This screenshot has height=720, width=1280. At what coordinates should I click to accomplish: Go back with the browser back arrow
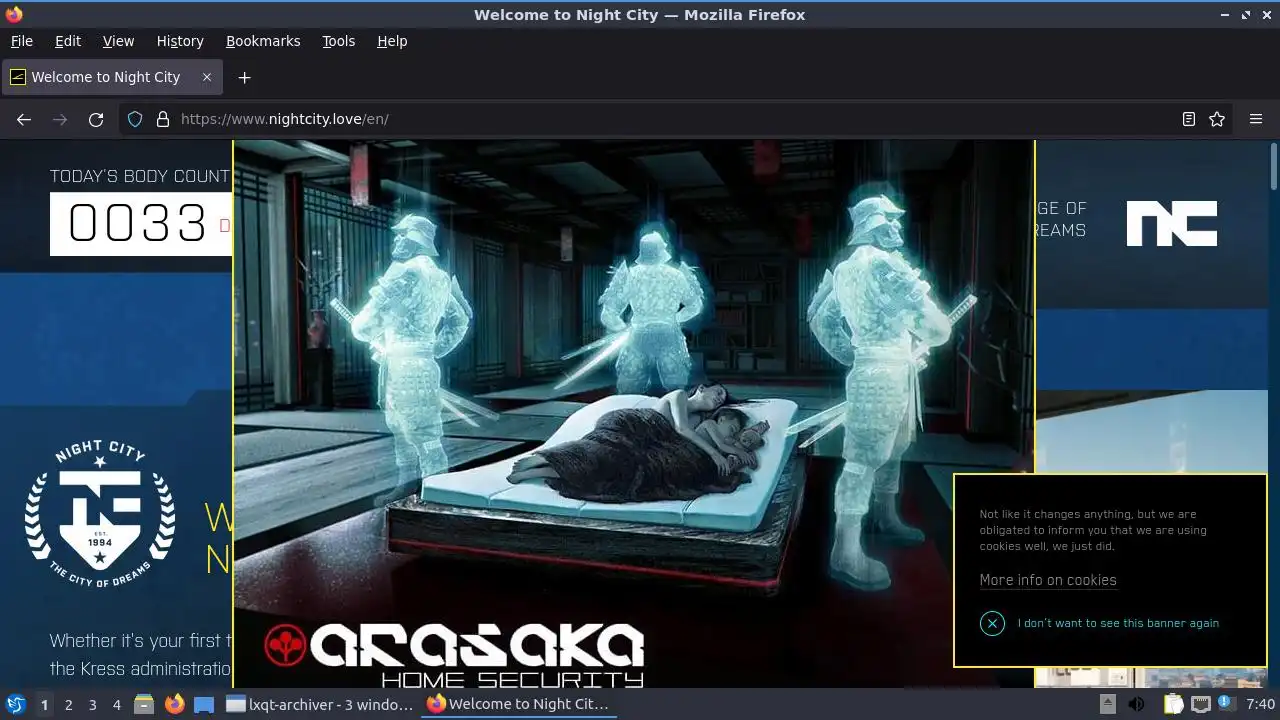(24, 119)
